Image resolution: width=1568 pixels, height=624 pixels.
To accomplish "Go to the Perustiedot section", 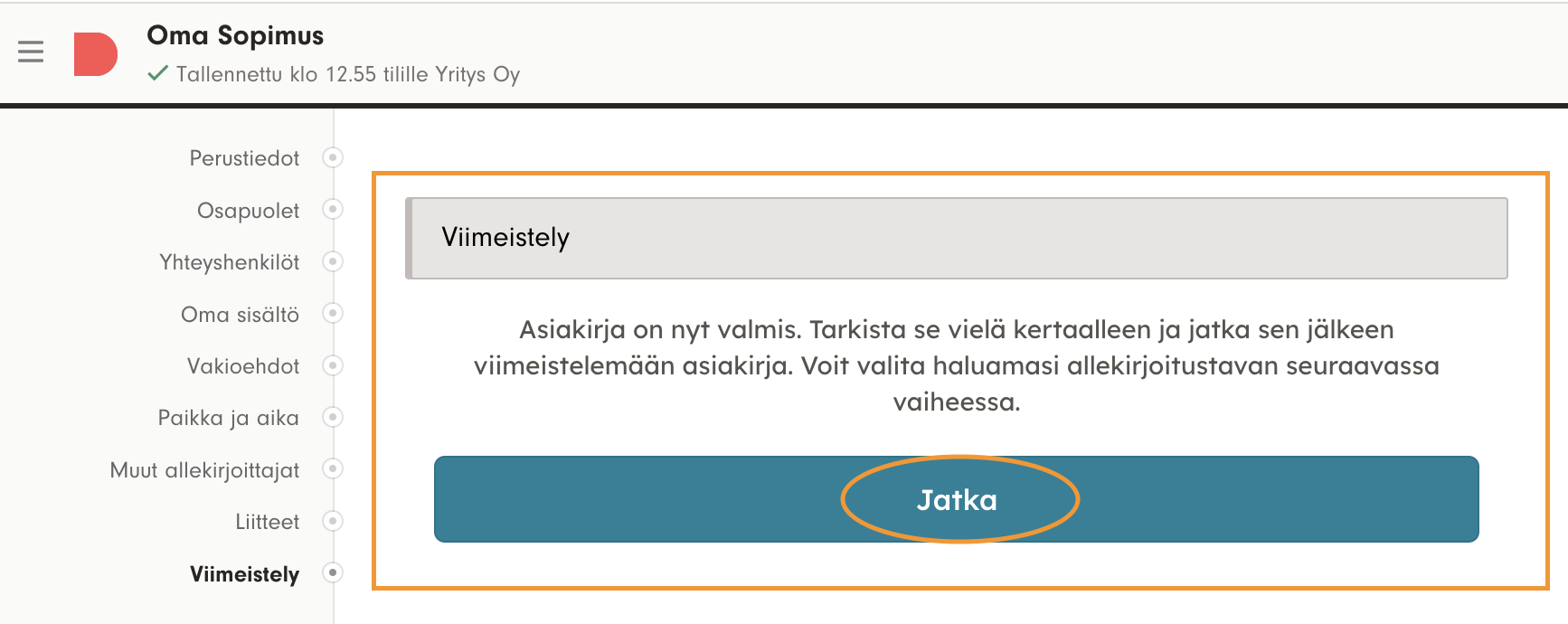I will coord(244,158).
